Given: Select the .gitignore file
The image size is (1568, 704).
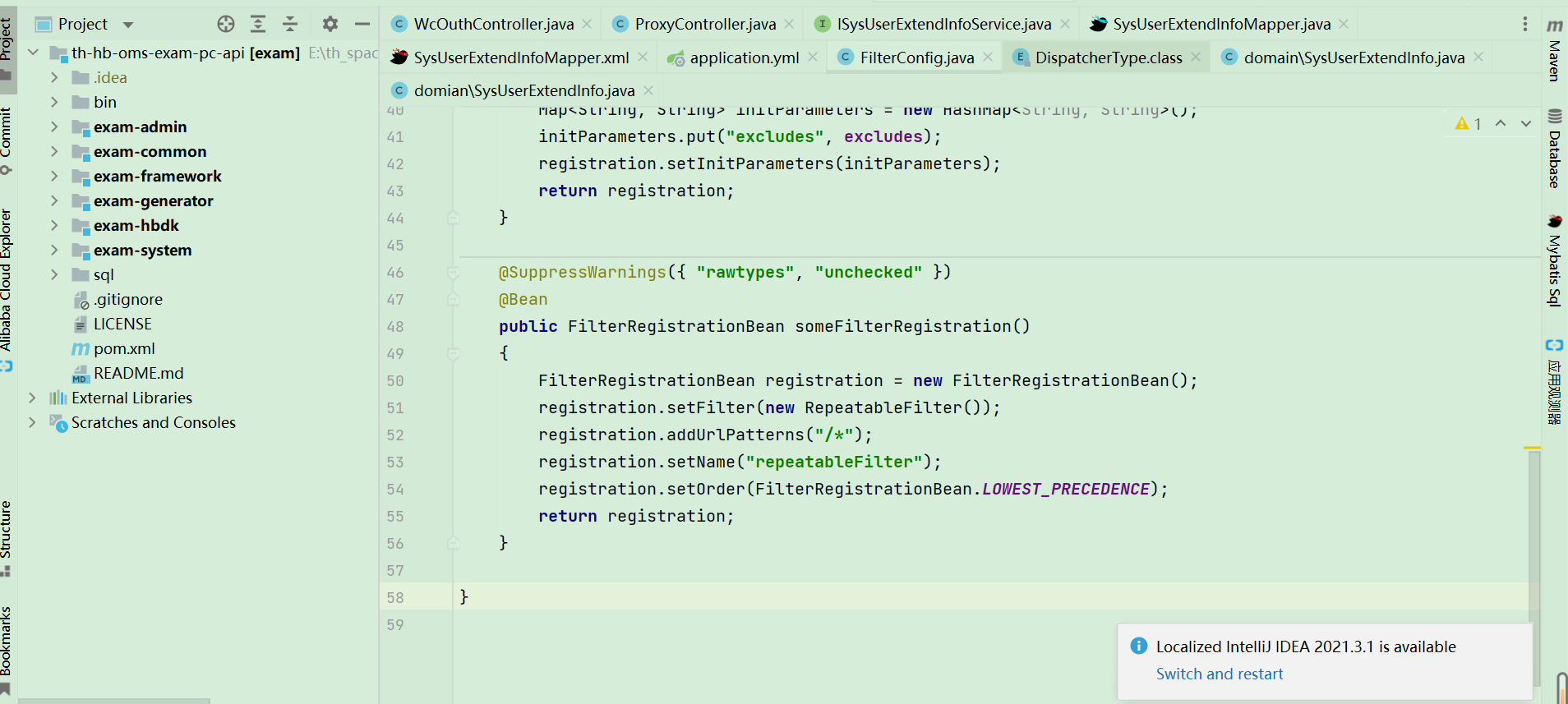Looking at the screenshot, I should click(x=128, y=299).
